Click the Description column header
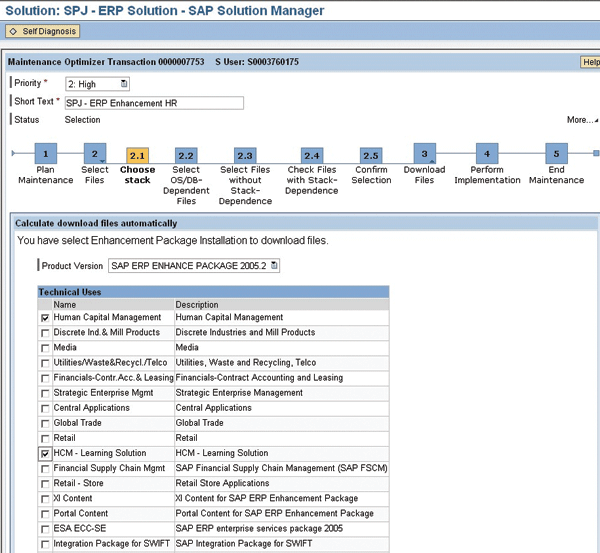The image size is (600, 553). click(x=197, y=305)
